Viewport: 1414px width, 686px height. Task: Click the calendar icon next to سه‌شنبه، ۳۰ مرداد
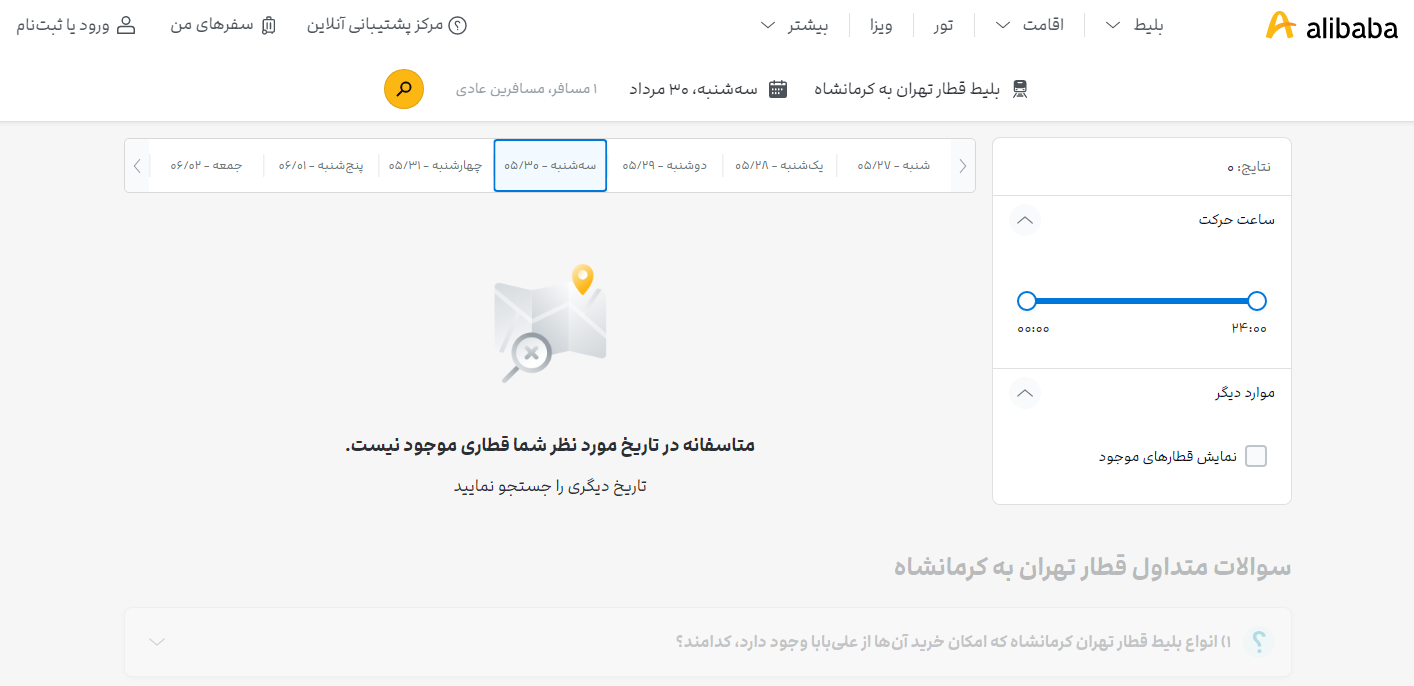click(779, 88)
